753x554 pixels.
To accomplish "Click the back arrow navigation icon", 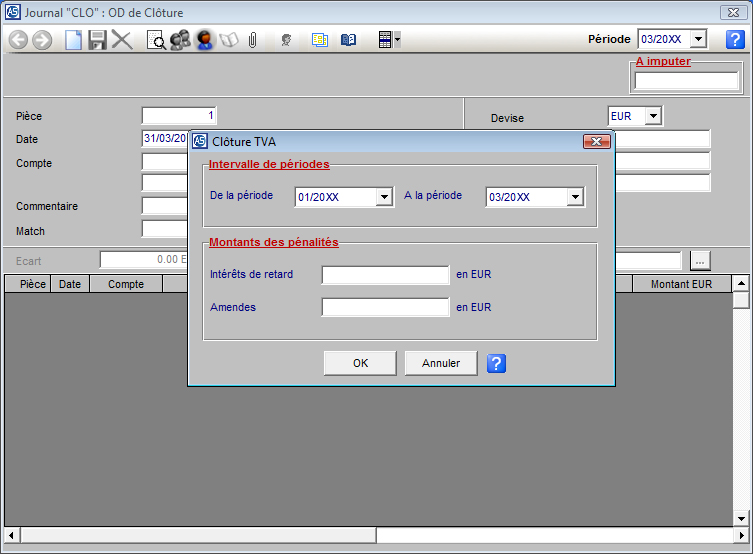I will [x=18, y=40].
